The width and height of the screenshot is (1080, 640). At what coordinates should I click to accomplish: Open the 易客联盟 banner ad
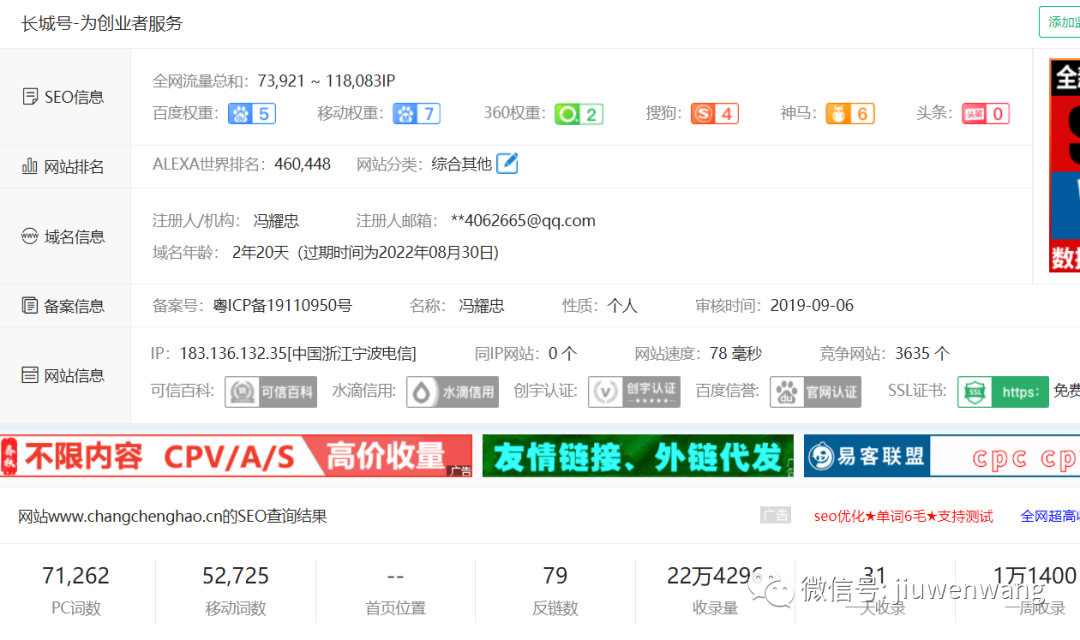click(942, 455)
